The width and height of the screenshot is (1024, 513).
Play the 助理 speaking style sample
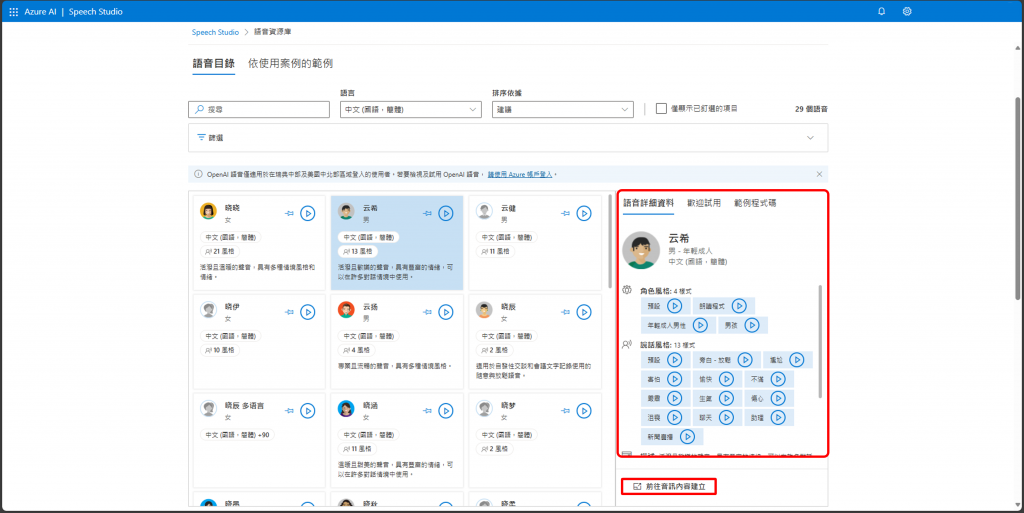click(778, 417)
